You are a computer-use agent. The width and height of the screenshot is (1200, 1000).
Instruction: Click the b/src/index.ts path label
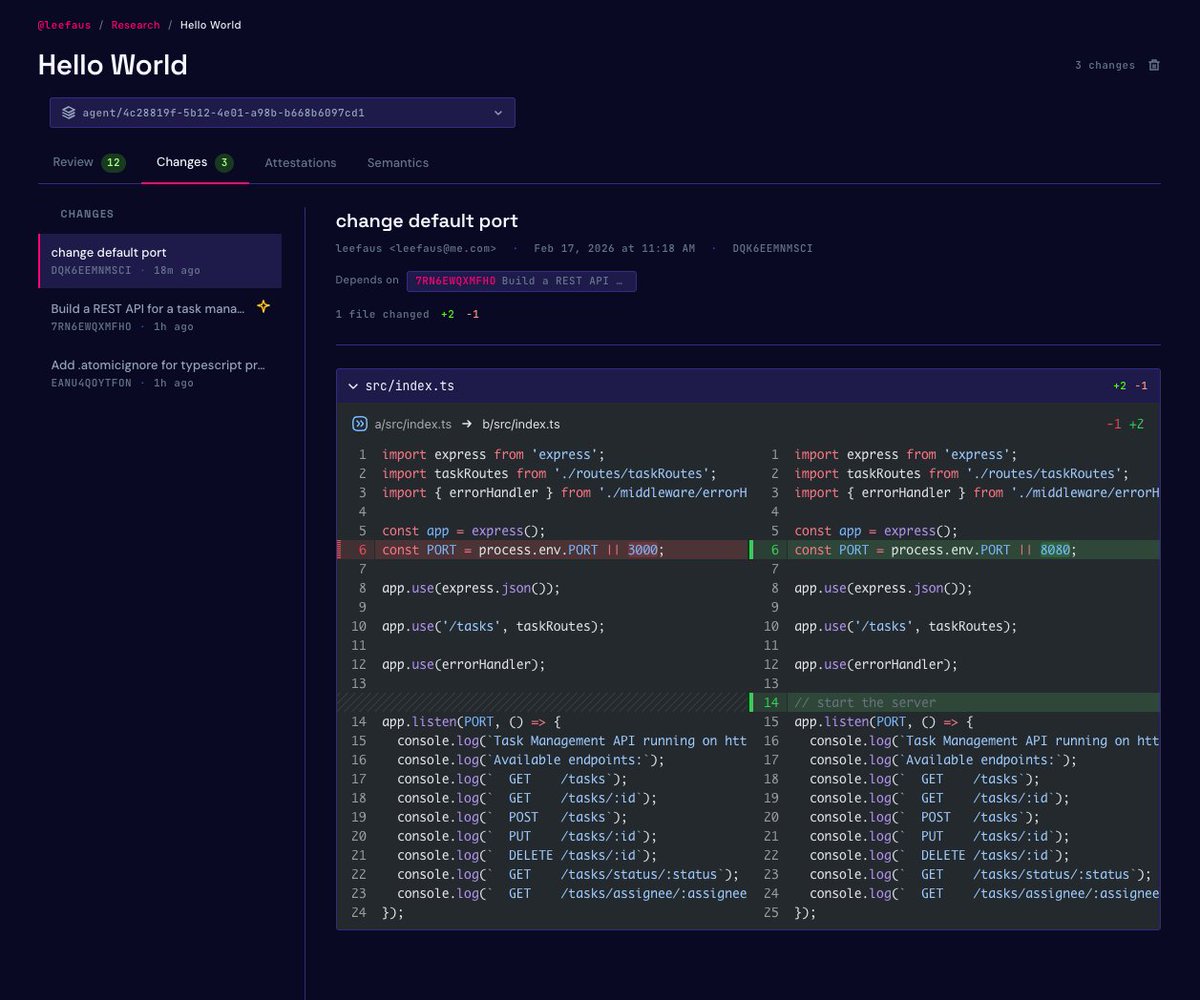[x=521, y=424]
